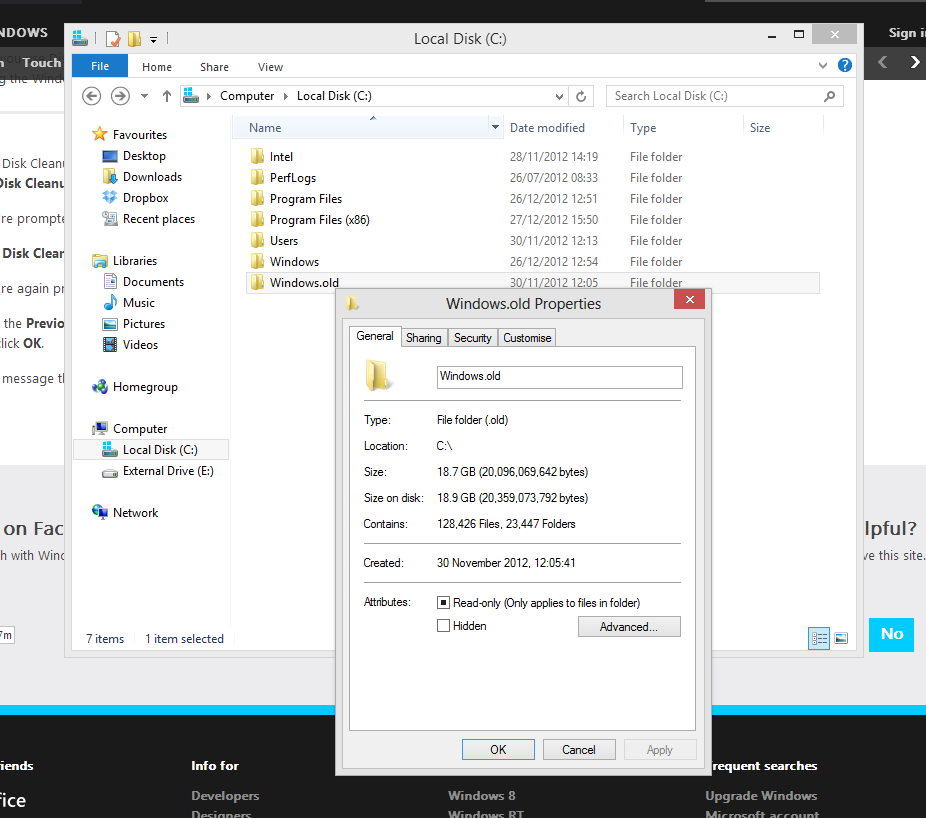
Task: Select the General tab in Properties
Action: click(375, 336)
